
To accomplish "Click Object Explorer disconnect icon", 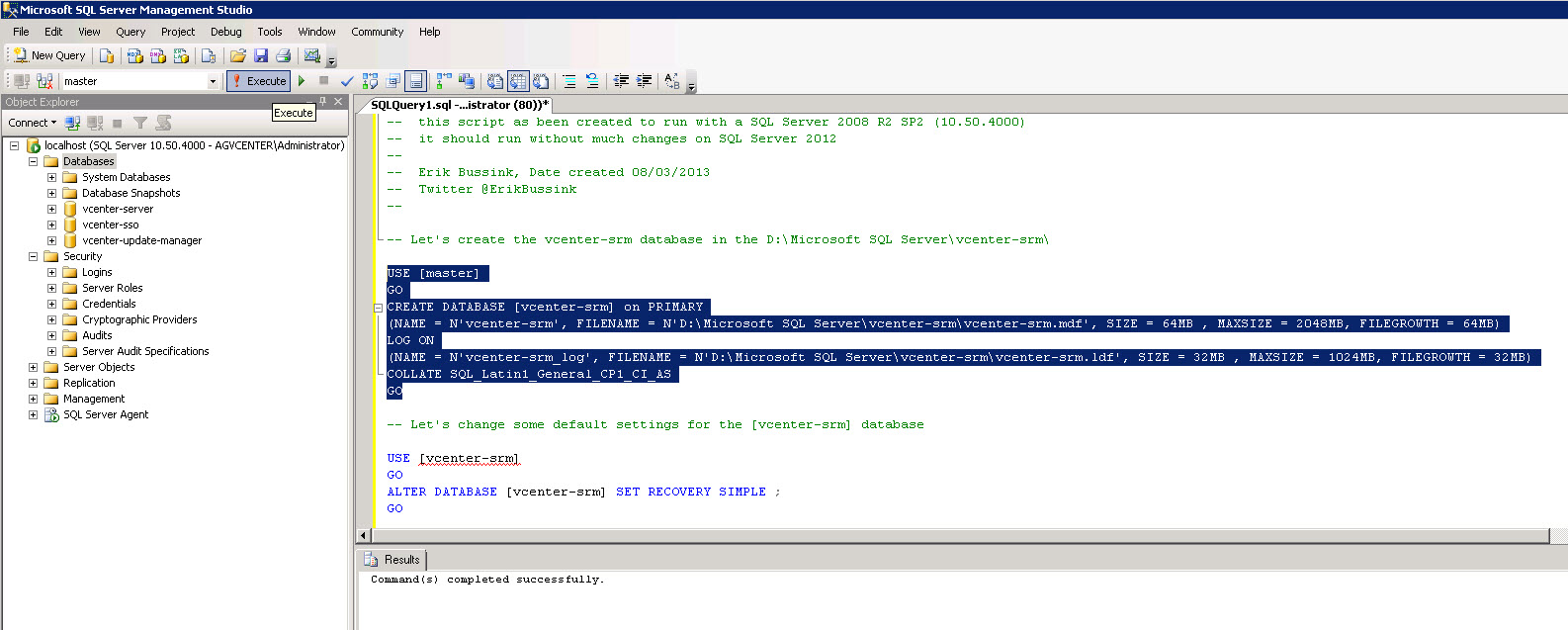I will point(95,123).
